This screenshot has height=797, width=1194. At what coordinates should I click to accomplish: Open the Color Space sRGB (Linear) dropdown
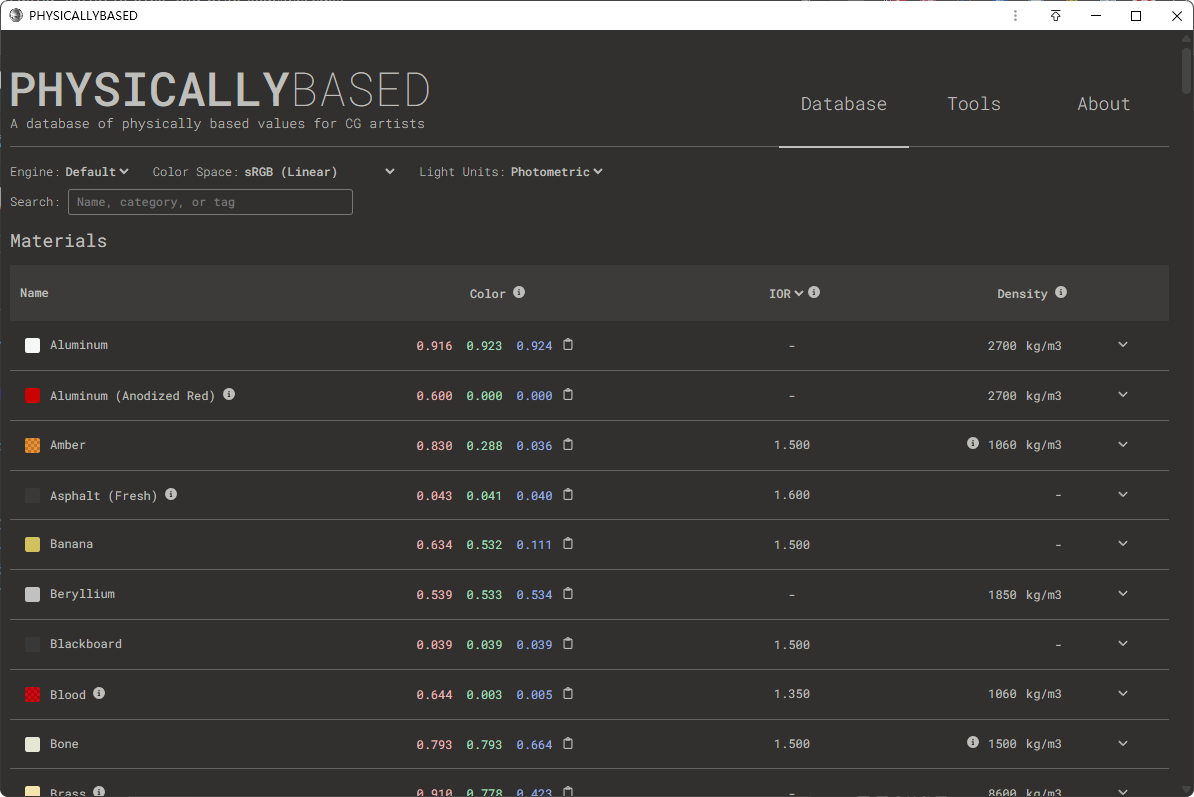click(320, 172)
